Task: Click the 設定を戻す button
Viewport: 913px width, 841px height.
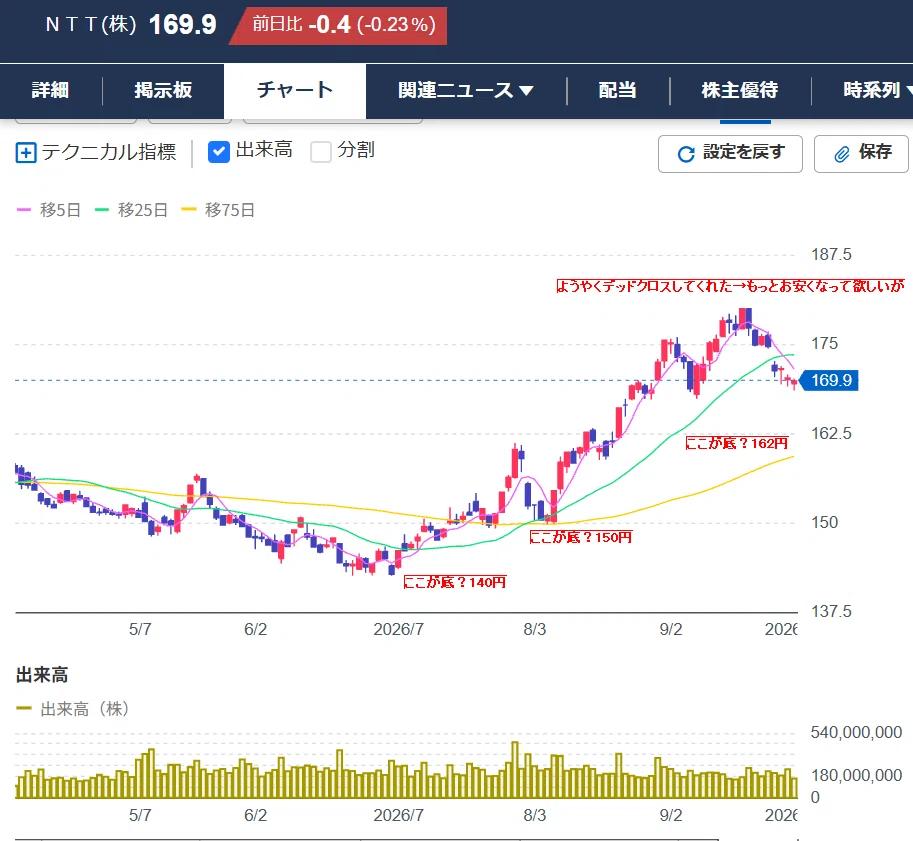Action: [x=730, y=154]
